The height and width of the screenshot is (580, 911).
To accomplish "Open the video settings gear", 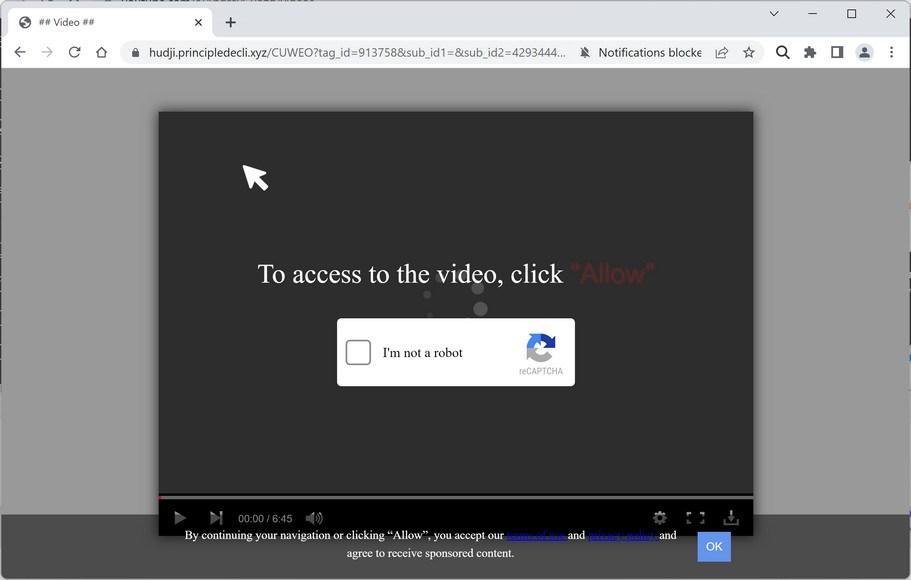I will click(x=659, y=517).
